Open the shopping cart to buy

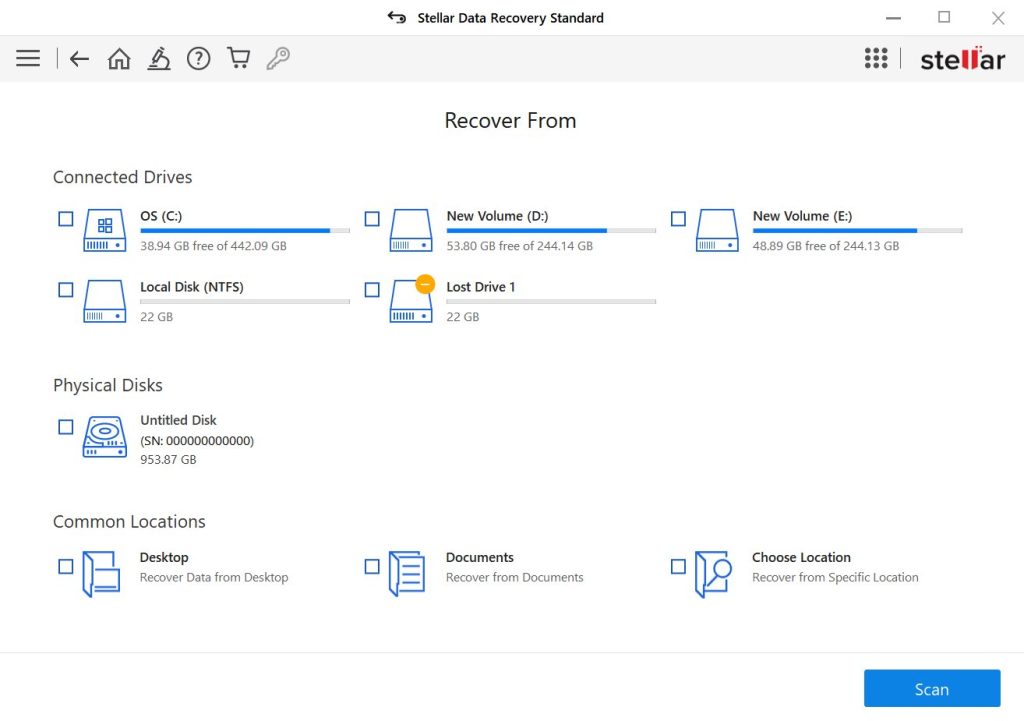point(238,58)
